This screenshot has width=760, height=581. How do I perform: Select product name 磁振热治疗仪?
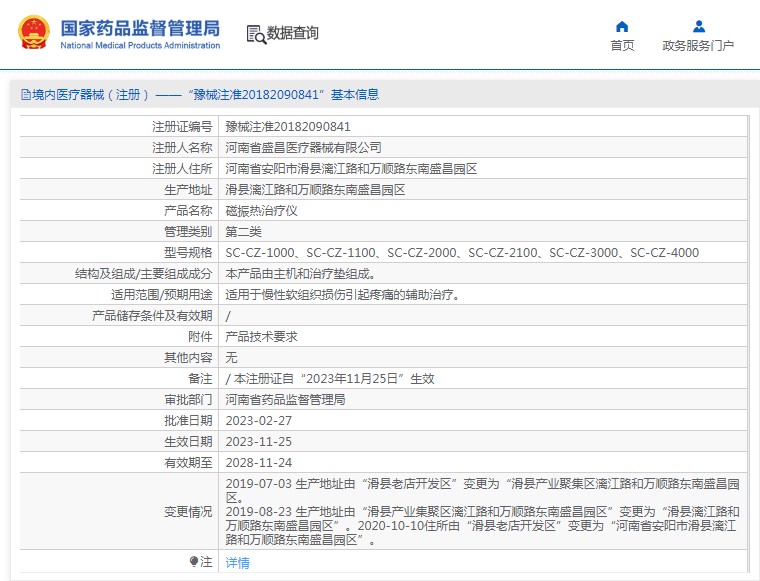click(x=261, y=211)
